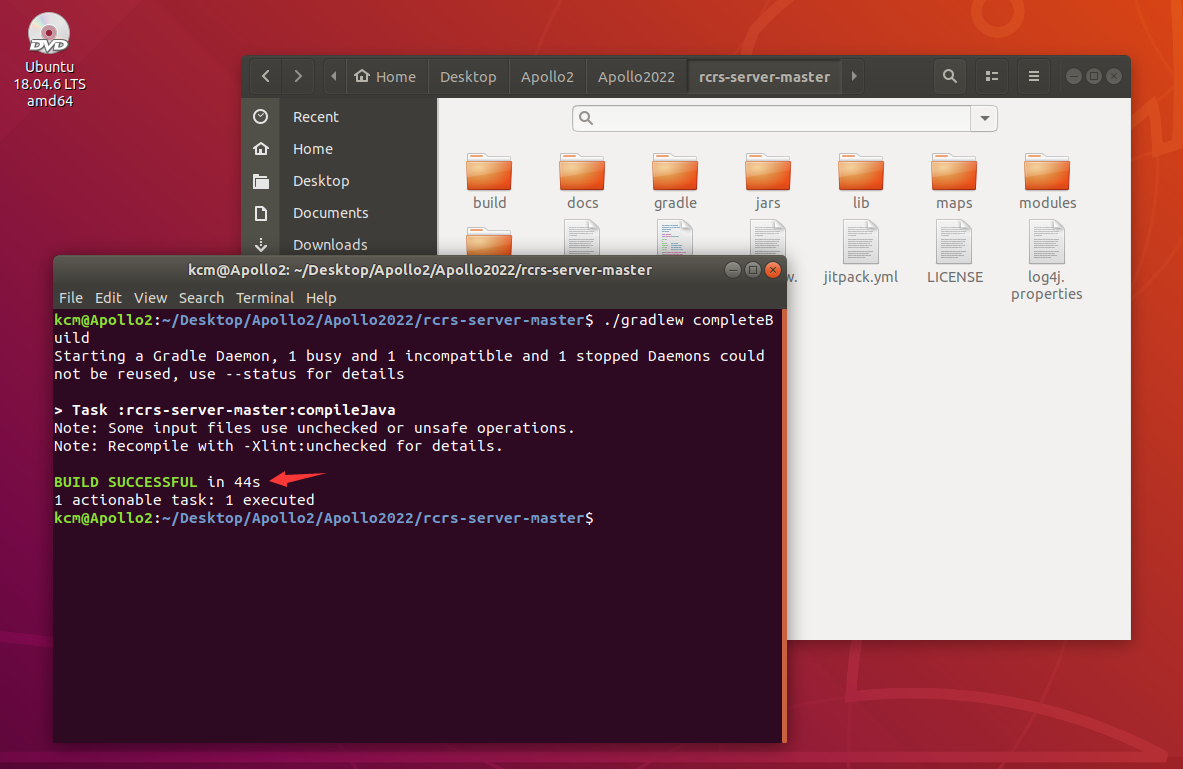The height and width of the screenshot is (769, 1183).
Task: Click the Home house icon in sidebar
Action: pos(261,149)
